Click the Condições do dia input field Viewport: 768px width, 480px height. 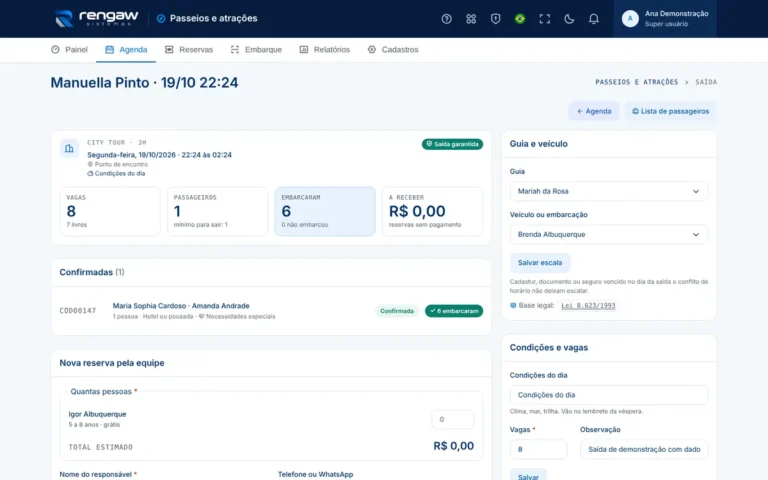point(609,395)
